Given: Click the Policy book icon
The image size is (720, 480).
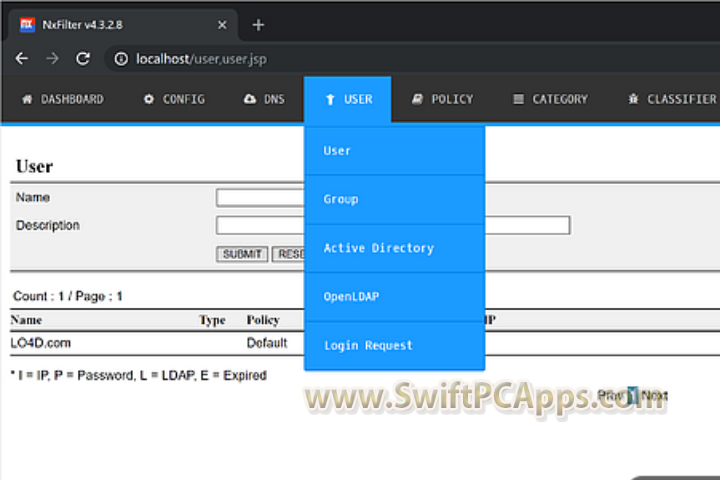Looking at the screenshot, I should (x=417, y=99).
